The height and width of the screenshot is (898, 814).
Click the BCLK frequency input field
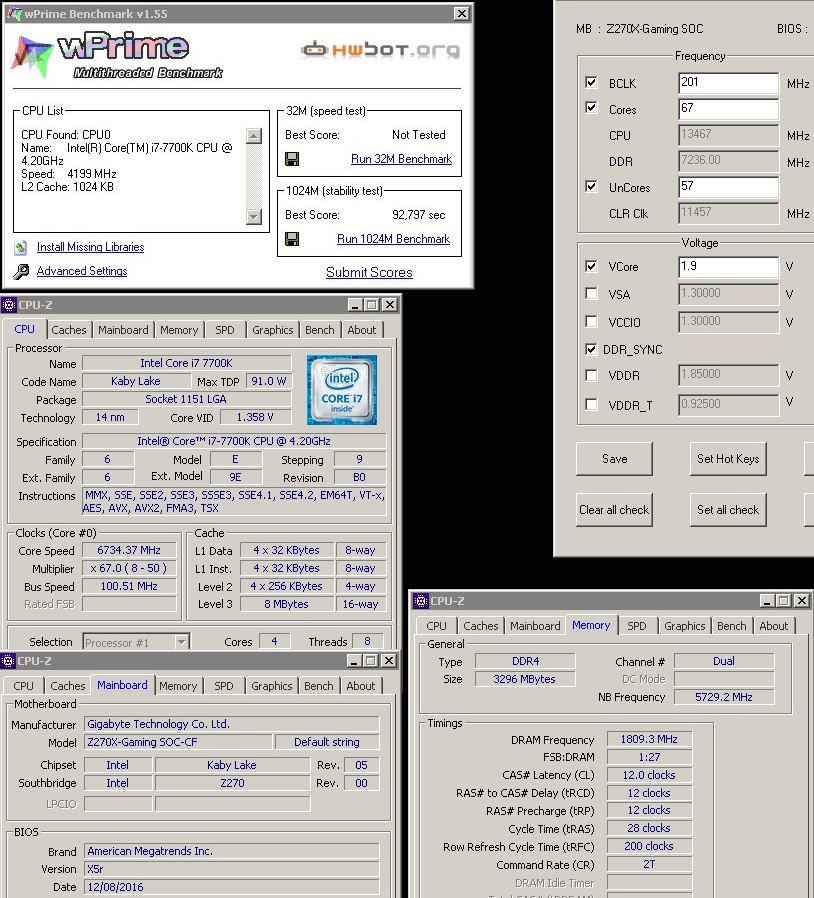[x=728, y=82]
